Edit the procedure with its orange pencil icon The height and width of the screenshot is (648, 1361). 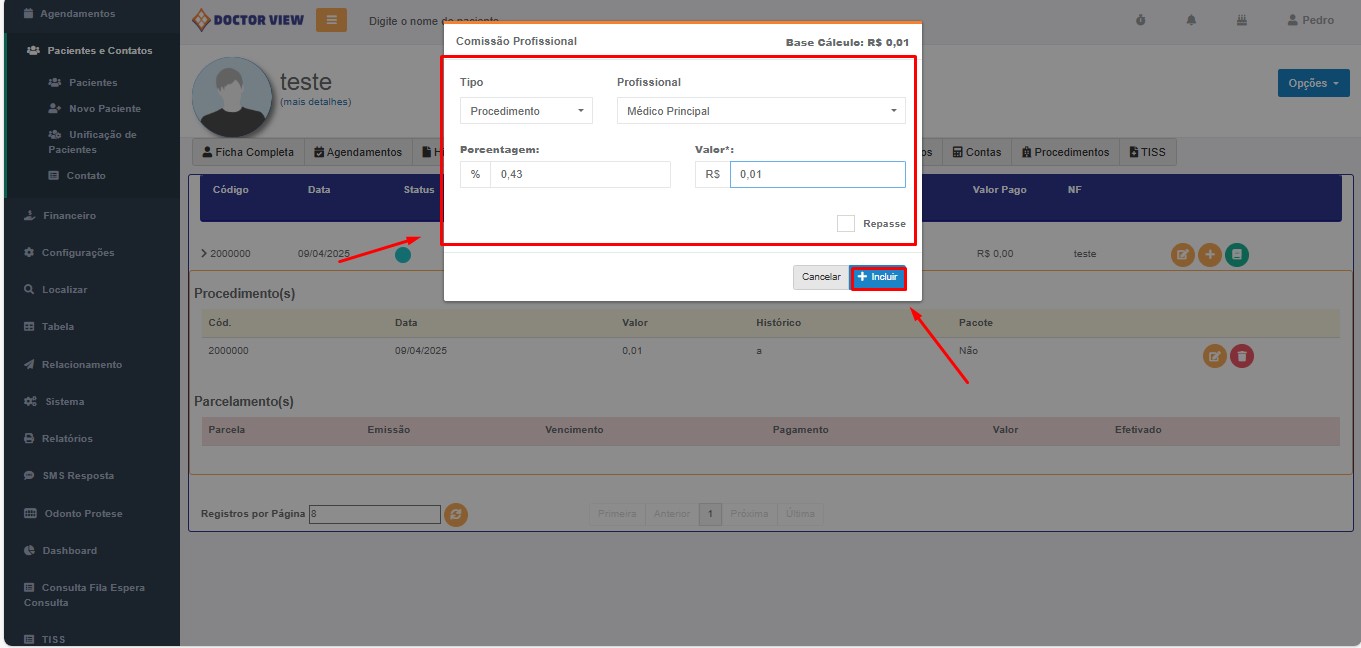pos(1214,356)
